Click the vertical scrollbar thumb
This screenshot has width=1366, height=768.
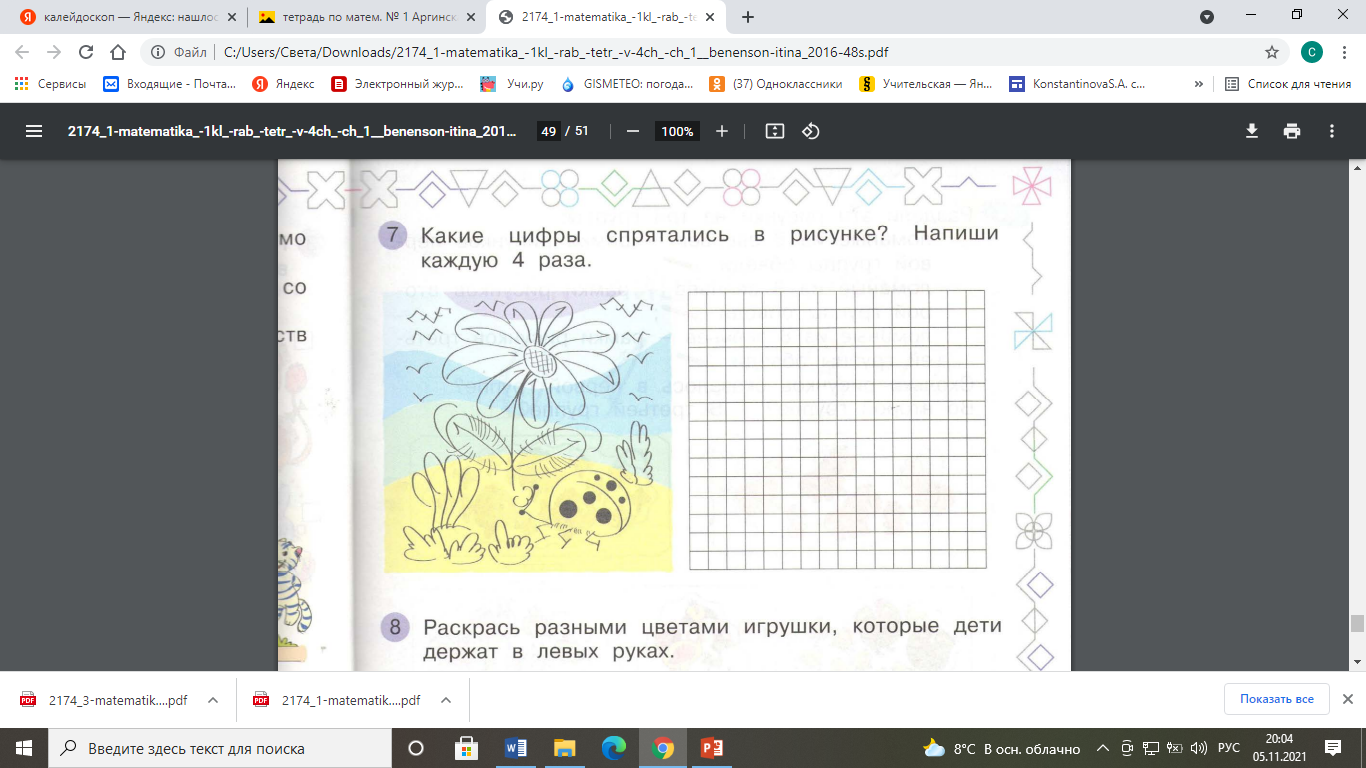[1357, 623]
